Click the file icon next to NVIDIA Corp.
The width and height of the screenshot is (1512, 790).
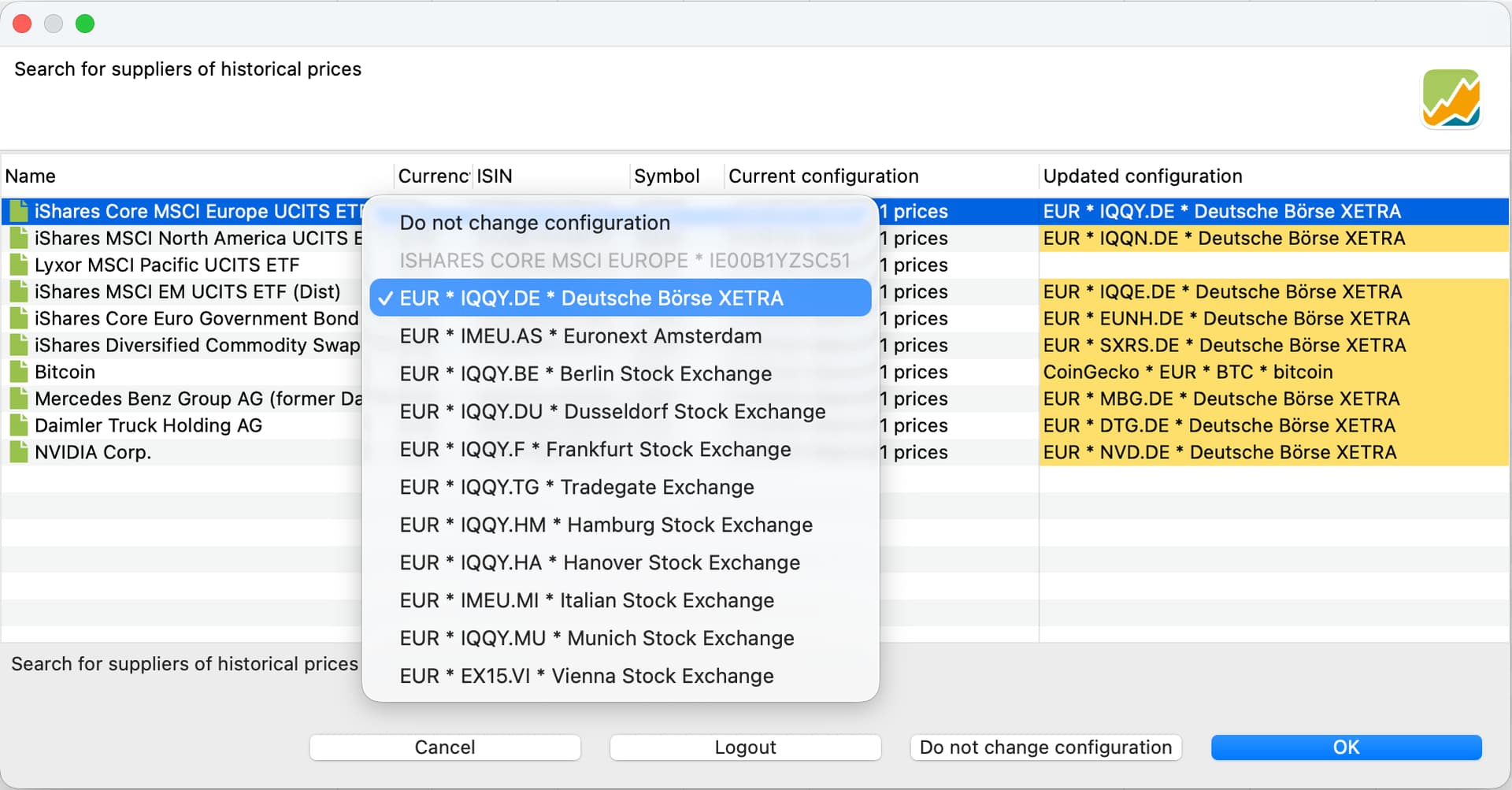point(19,452)
